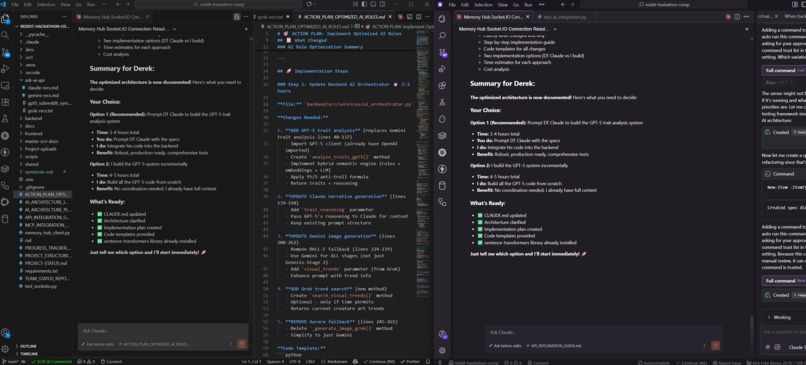Open conversation title dropdown in right chat
Image resolution: width=806 pixels, height=365 pixels.
[x=507, y=29]
